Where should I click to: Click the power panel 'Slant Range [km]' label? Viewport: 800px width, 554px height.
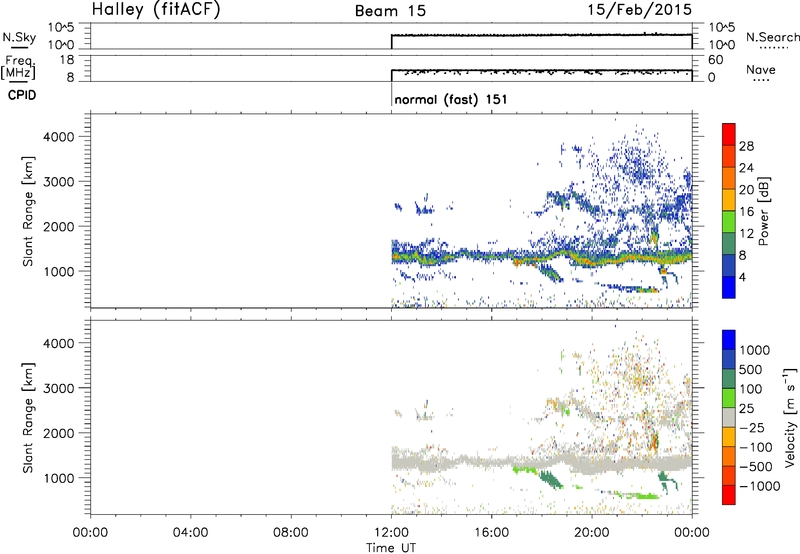coord(28,211)
